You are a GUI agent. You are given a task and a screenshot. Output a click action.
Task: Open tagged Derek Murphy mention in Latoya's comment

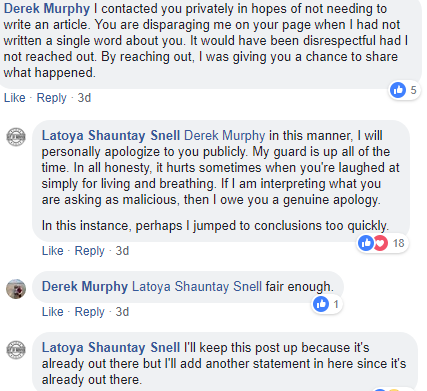(x=225, y=136)
